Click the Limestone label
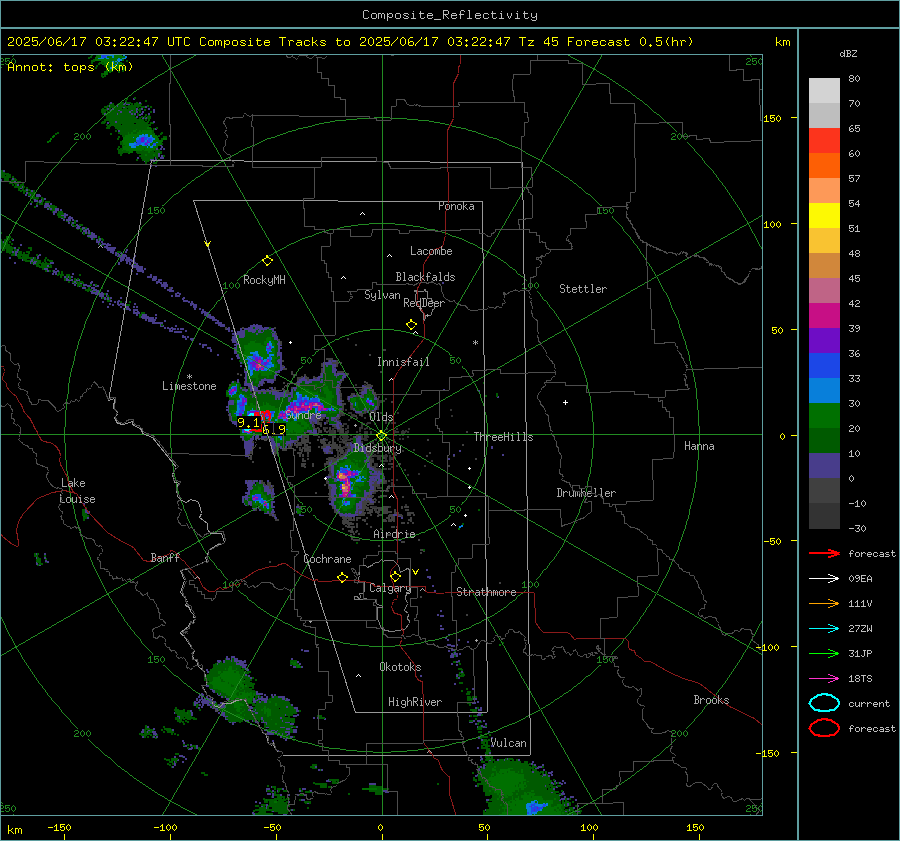Image resolution: width=900 pixels, height=841 pixels. click(189, 386)
